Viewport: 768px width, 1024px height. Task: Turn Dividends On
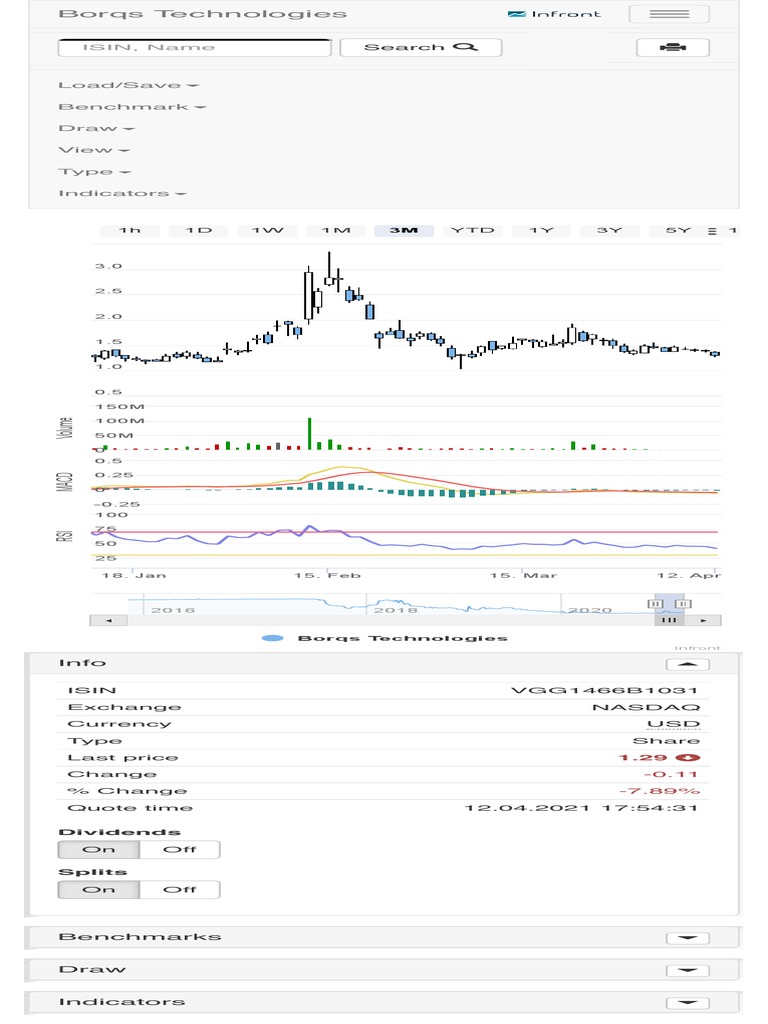[99, 850]
